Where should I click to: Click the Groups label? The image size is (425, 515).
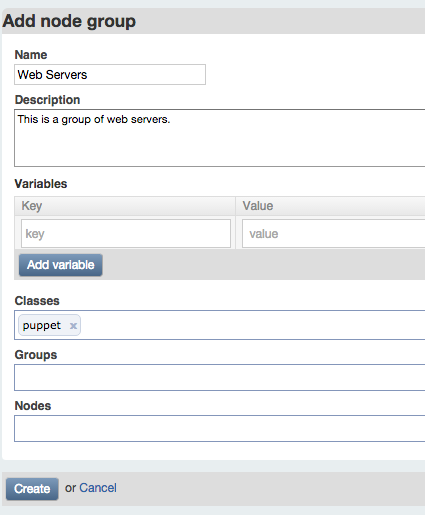pyautogui.click(x=36, y=355)
